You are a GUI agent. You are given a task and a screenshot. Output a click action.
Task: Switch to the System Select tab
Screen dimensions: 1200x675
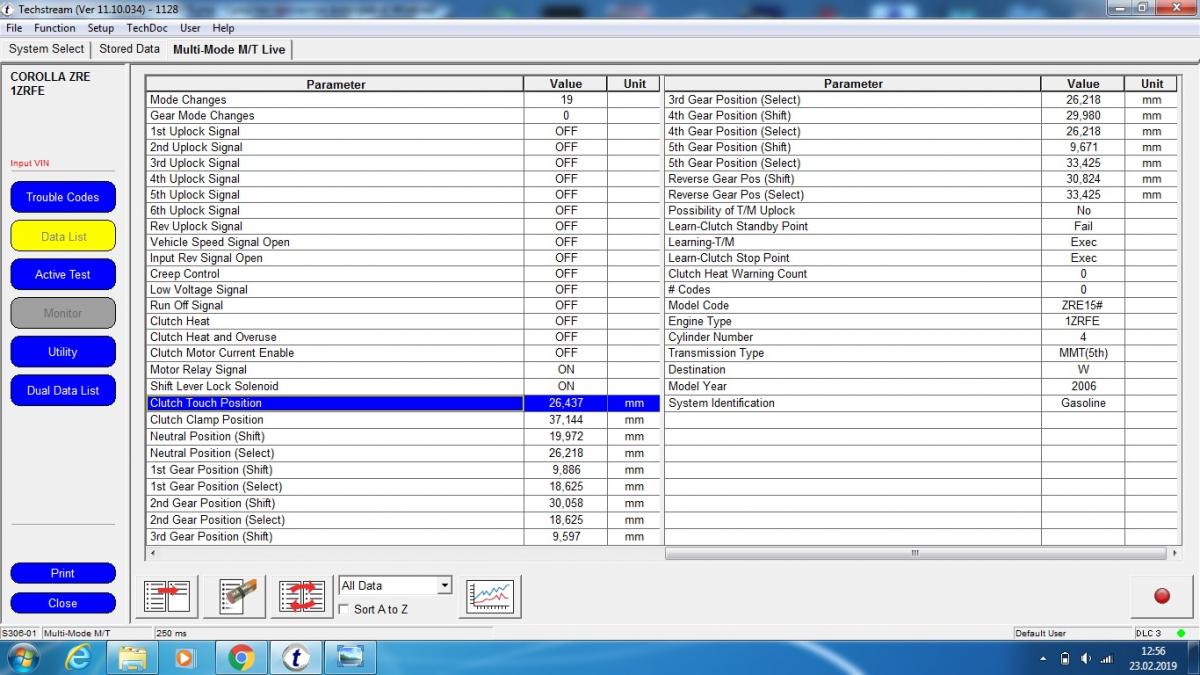47,49
